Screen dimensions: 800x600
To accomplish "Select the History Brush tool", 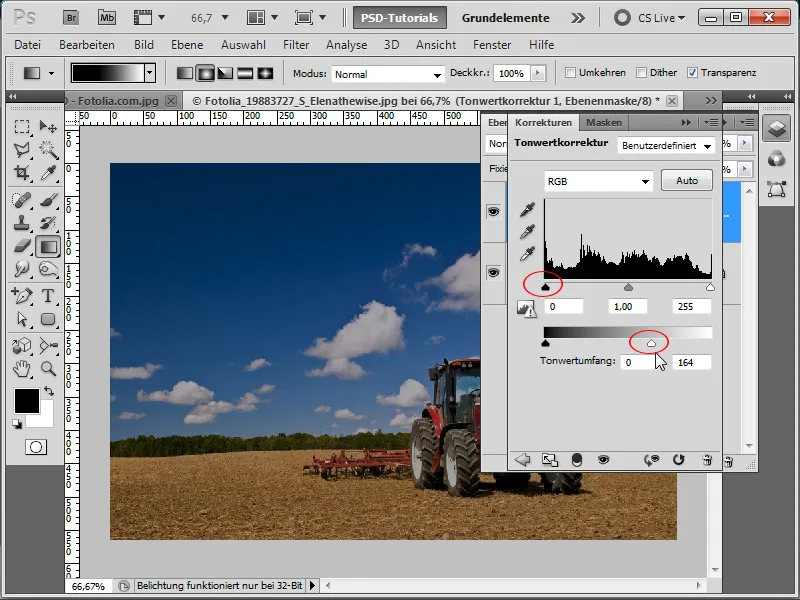I will (48, 223).
